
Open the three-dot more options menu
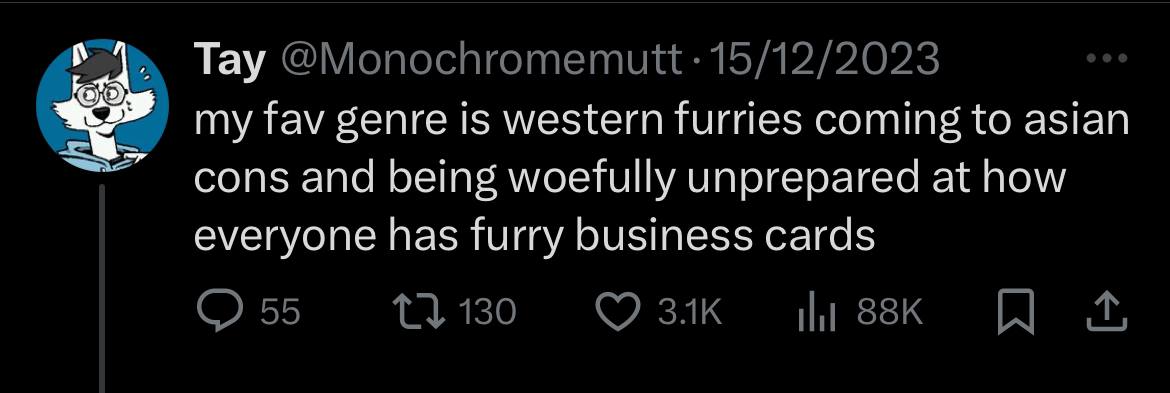pos(1108,58)
